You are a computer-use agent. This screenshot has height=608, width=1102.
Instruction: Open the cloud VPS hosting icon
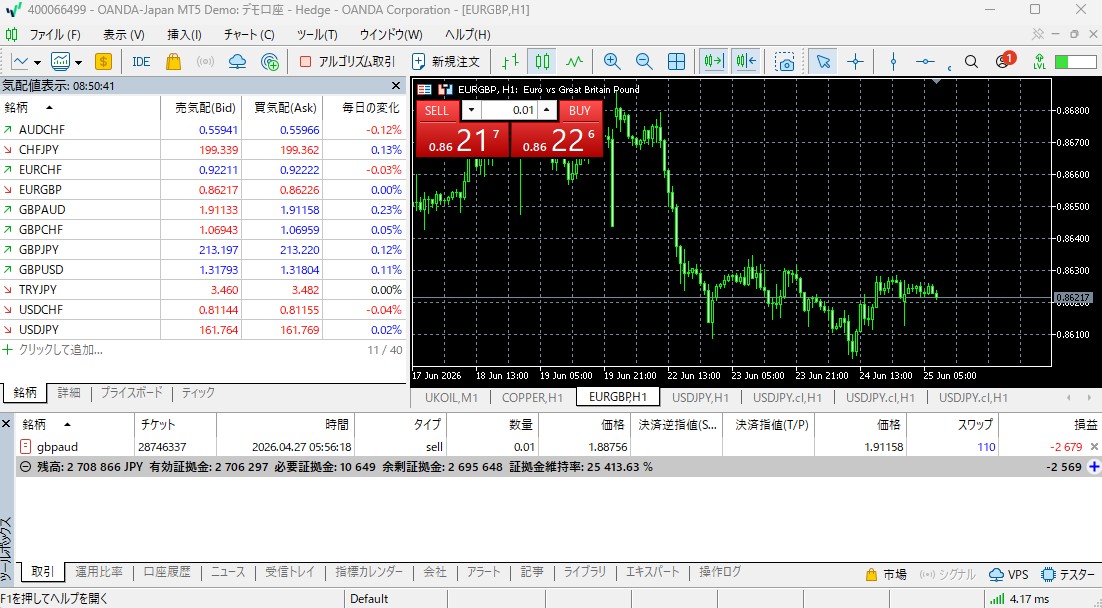pos(238,62)
